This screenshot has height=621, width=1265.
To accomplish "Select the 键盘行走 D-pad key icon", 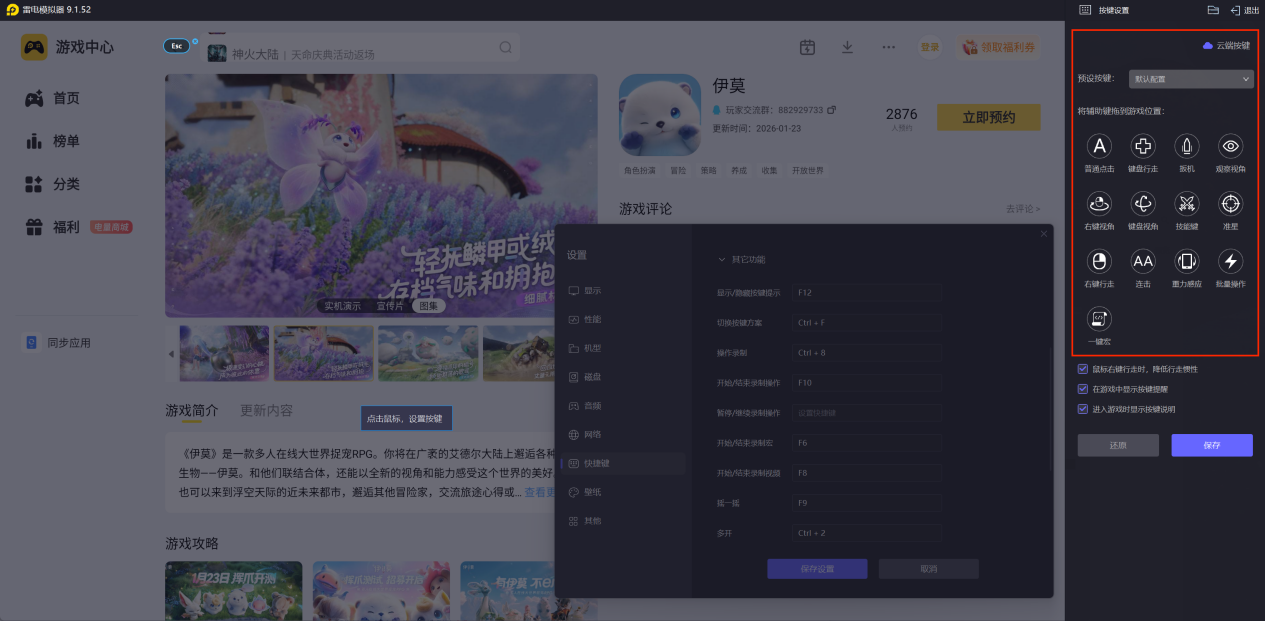I will 1143,147.
